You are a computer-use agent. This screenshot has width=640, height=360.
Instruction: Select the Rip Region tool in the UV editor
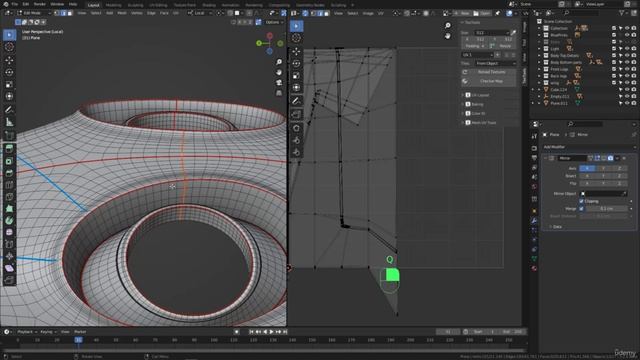[296, 114]
